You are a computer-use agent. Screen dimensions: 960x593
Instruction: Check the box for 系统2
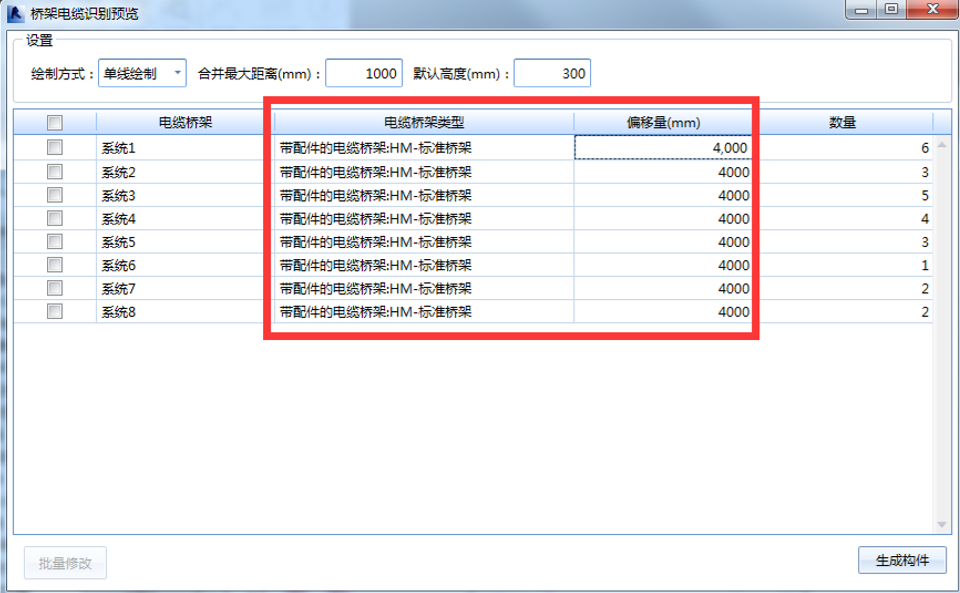[54, 171]
